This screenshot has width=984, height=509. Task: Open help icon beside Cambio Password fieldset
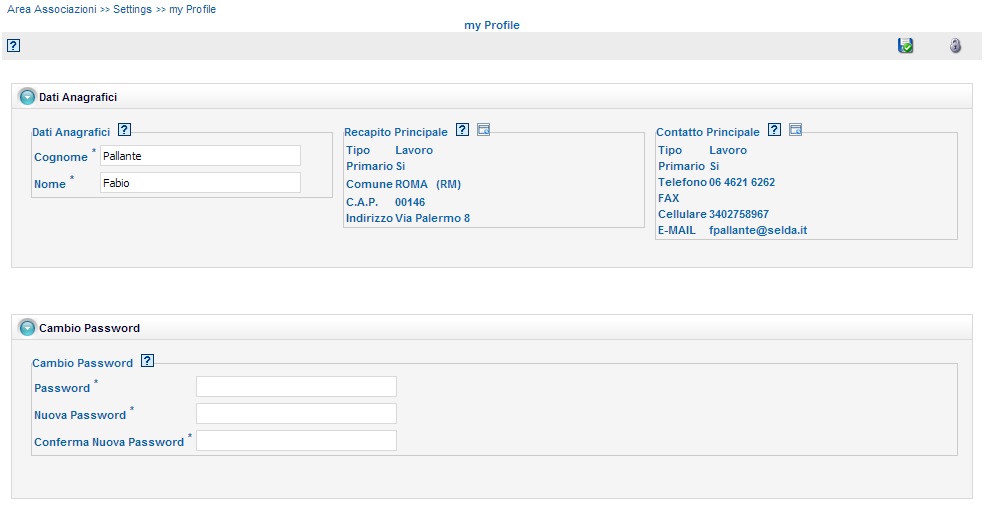(147, 360)
